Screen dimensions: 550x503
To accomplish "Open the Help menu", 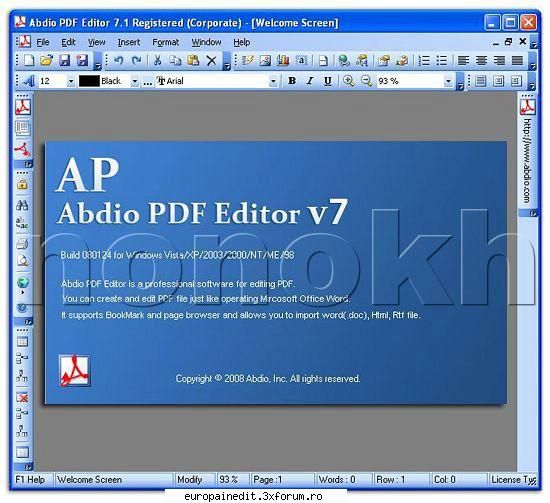I will coord(242,42).
